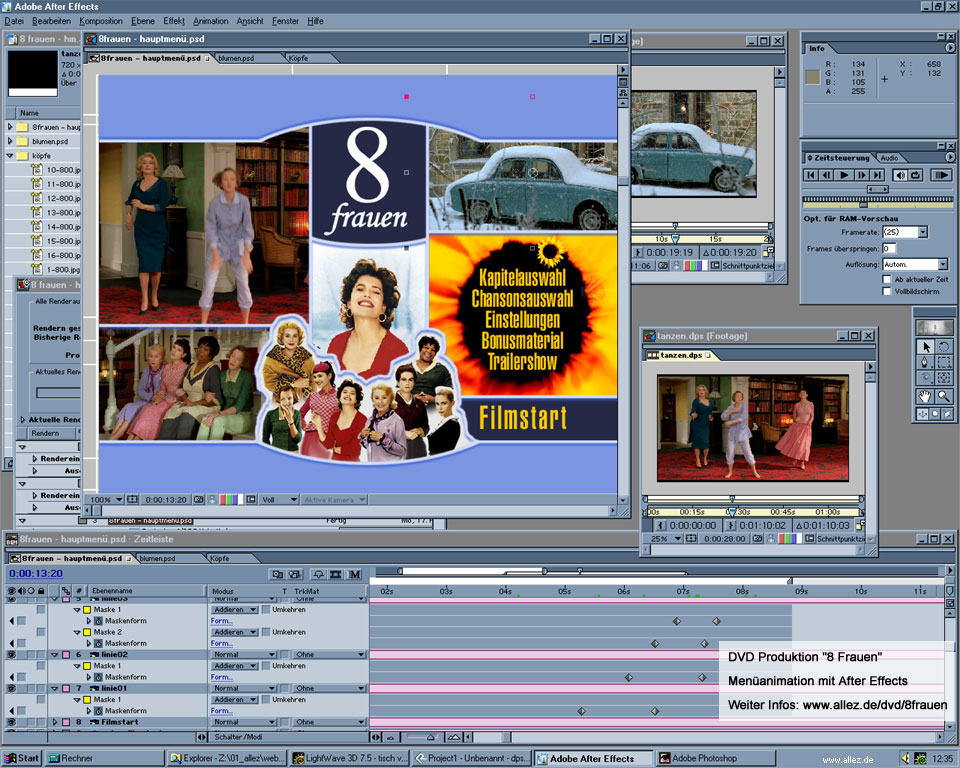
Task: Toggle title-safe guides icon beside 100% zoom
Action: (x=132, y=500)
